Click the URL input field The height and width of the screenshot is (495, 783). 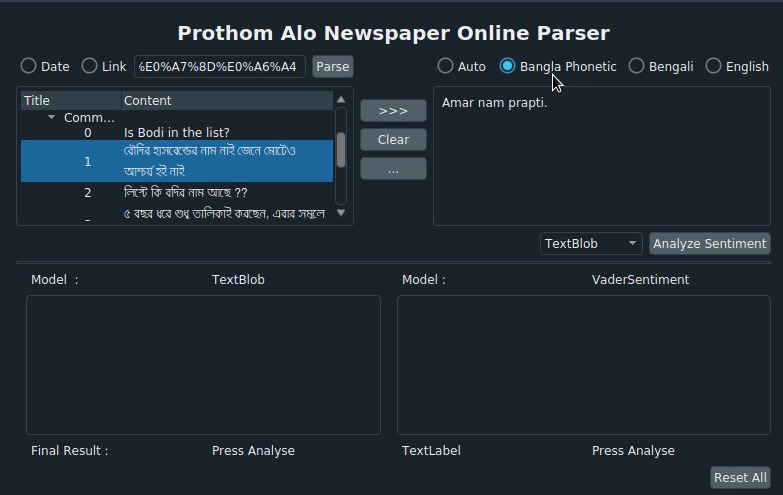(219, 66)
